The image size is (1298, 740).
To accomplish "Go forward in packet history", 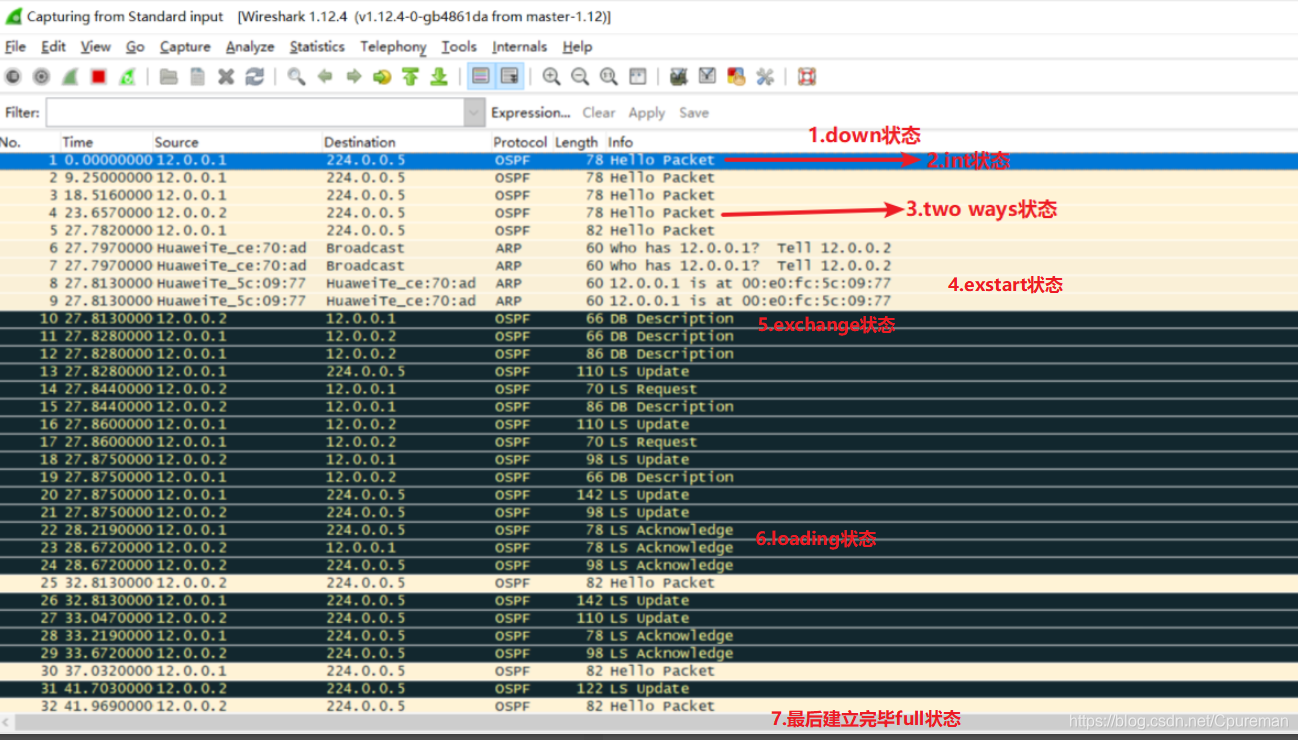I will point(353,77).
